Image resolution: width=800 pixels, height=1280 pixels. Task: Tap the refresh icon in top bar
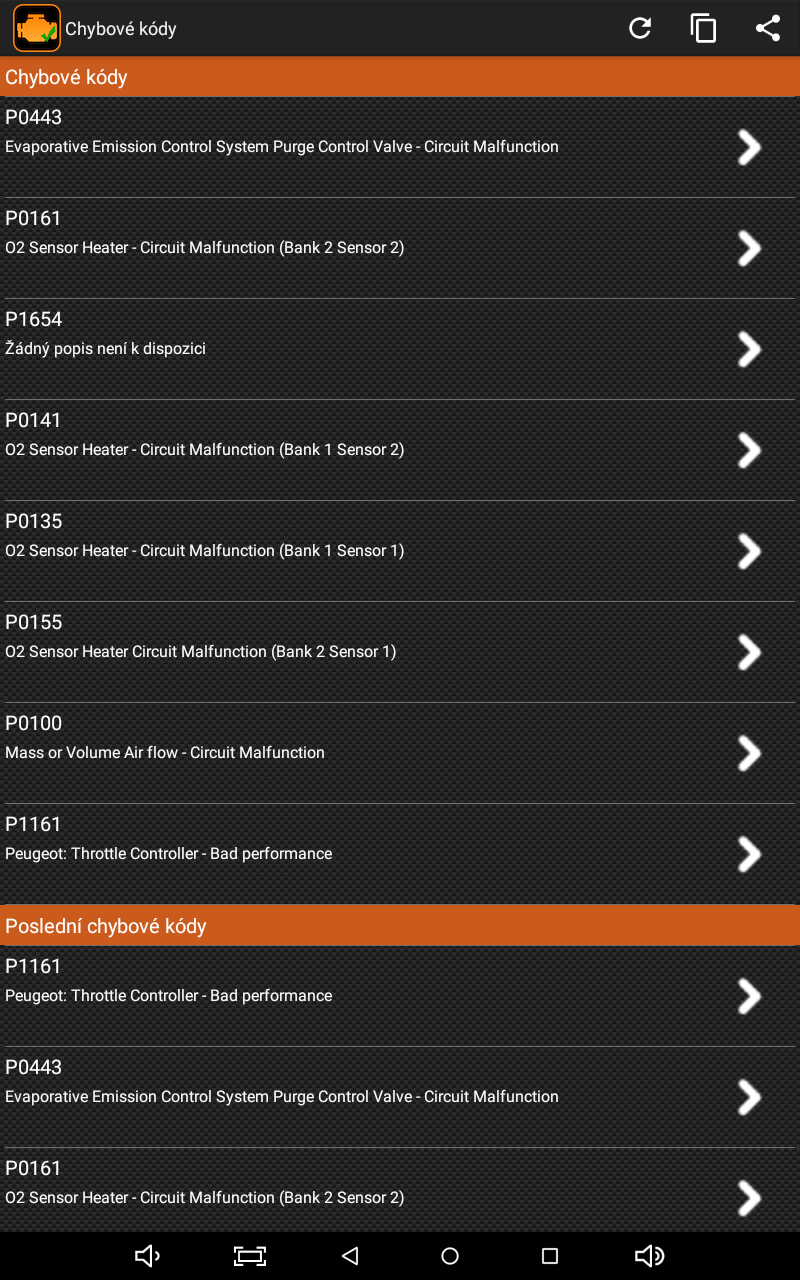[x=640, y=28]
